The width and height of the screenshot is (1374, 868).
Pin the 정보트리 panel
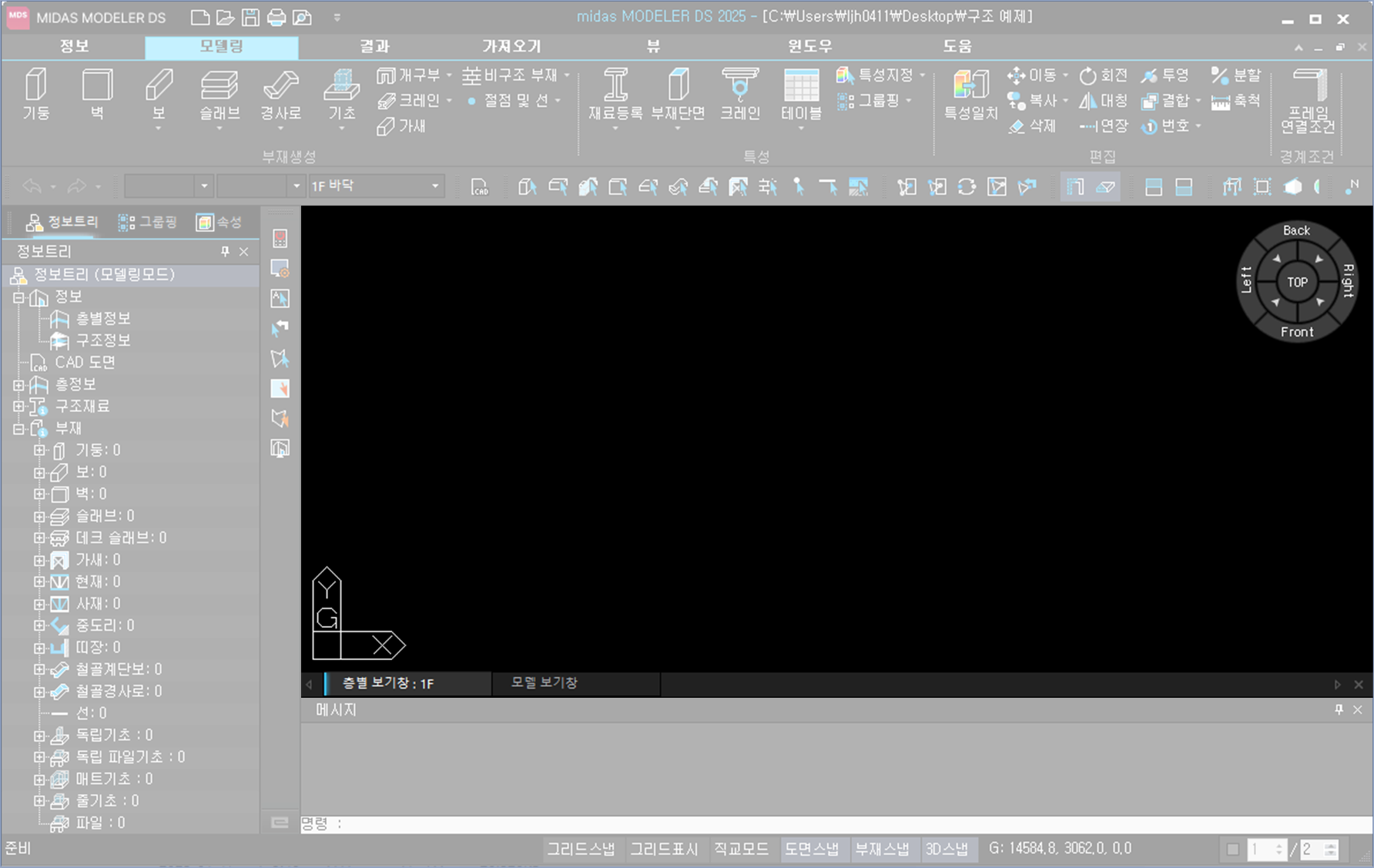225,251
